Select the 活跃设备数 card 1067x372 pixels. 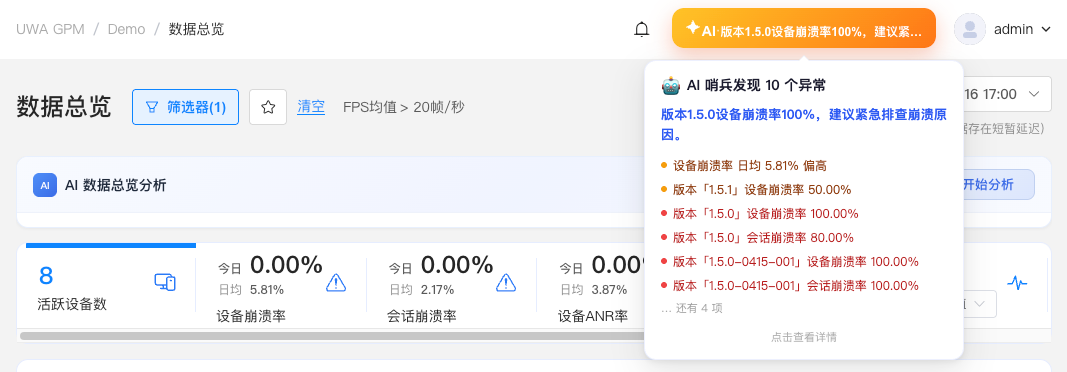coord(110,286)
